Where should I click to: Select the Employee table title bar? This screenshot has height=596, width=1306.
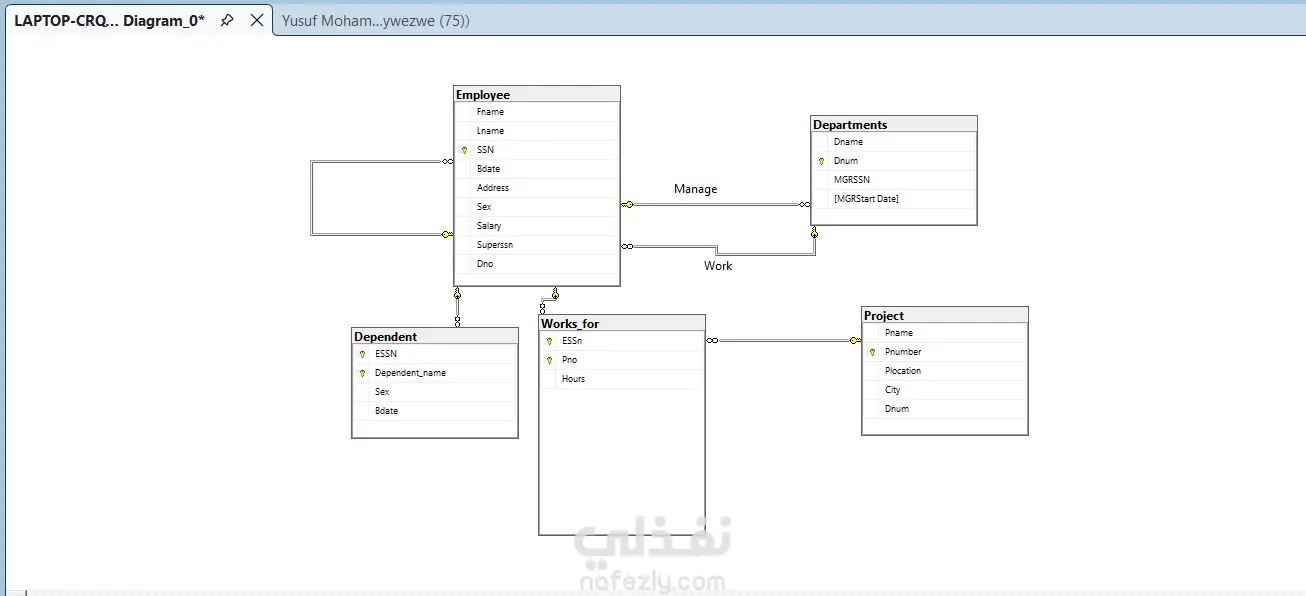coord(537,95)
